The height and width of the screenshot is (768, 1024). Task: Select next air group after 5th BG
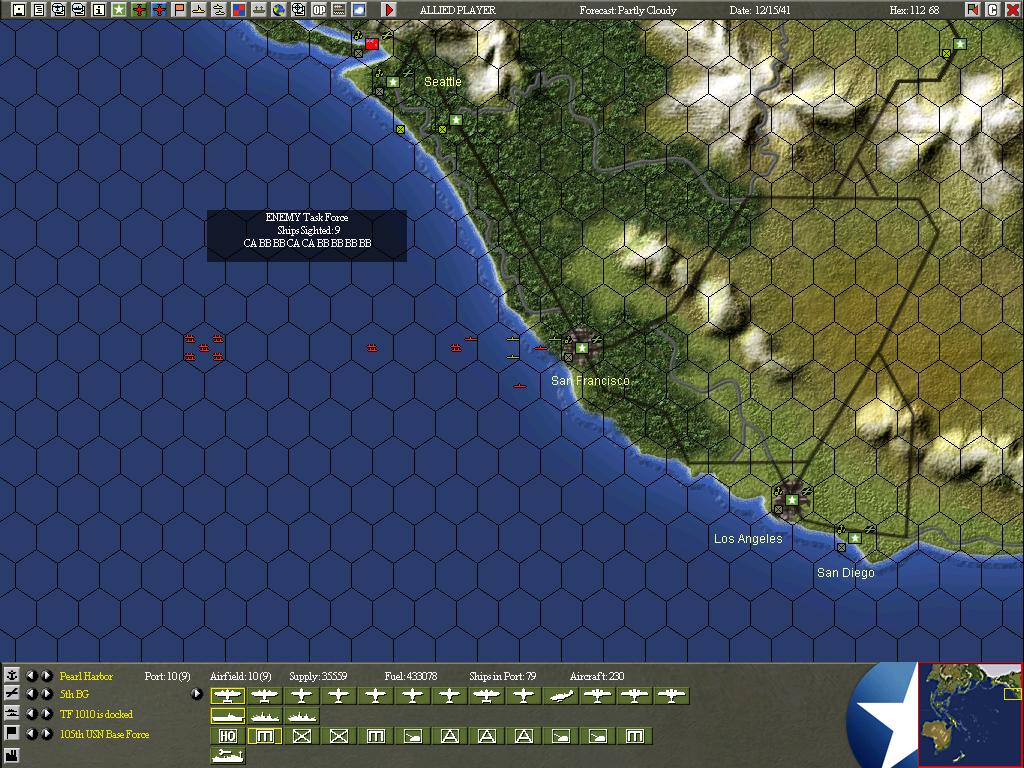46,694
